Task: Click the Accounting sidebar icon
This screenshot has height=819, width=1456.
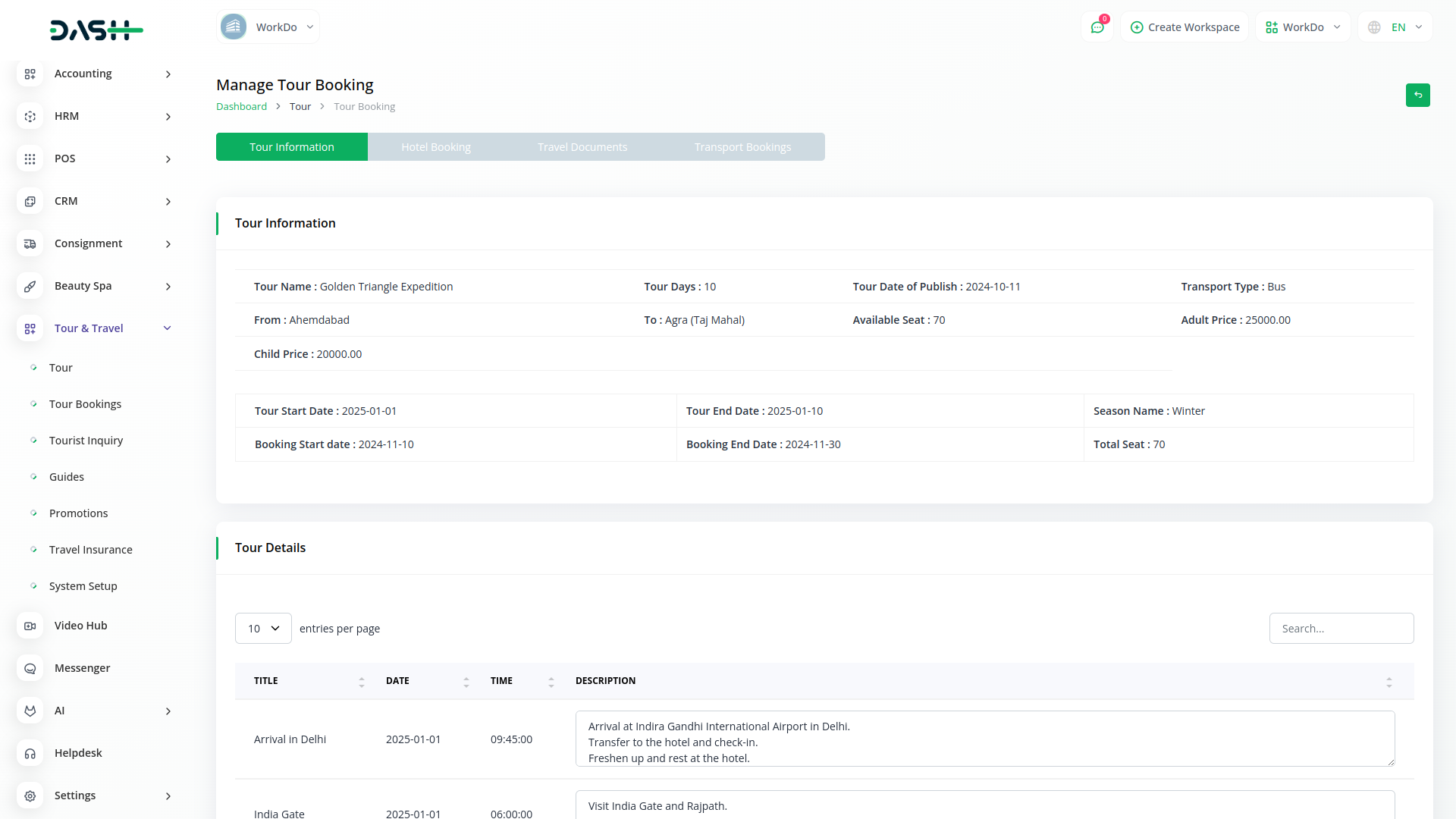Action: (x=30, y=74)
